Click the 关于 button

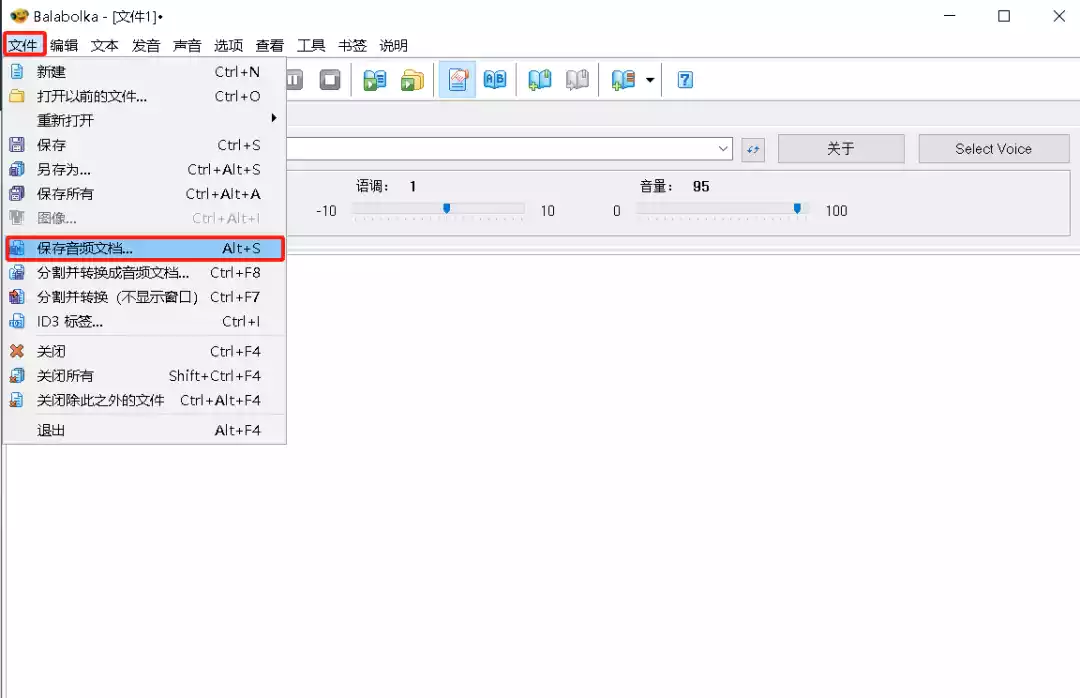tap(841, 149)
